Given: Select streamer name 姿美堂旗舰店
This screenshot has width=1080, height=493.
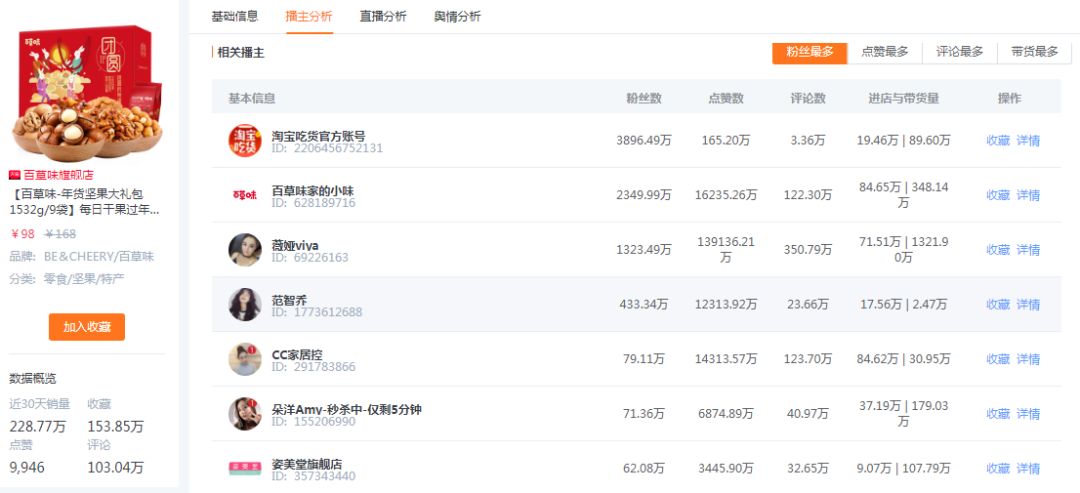Looking at the screenshot, I should (x=307, y=464).
